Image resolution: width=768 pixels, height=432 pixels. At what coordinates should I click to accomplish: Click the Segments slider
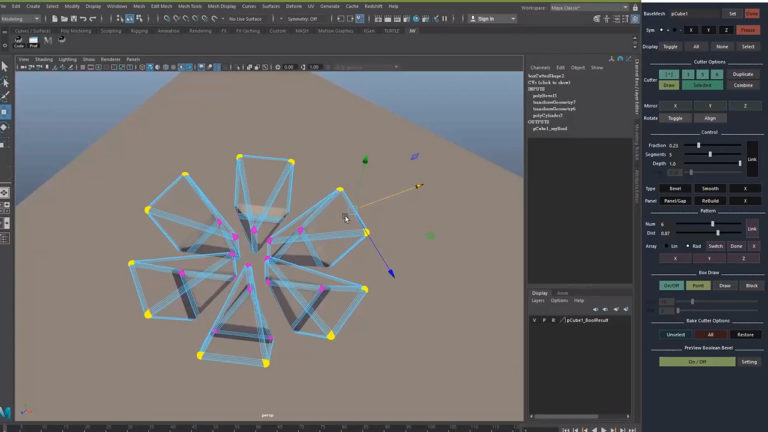712,154
